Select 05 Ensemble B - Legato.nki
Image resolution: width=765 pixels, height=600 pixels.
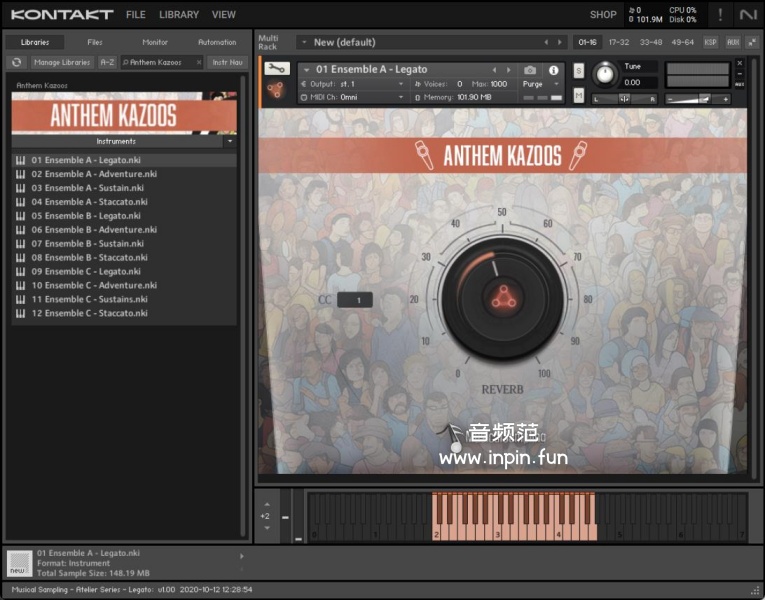pyautogui.click(x=85, y=216)
